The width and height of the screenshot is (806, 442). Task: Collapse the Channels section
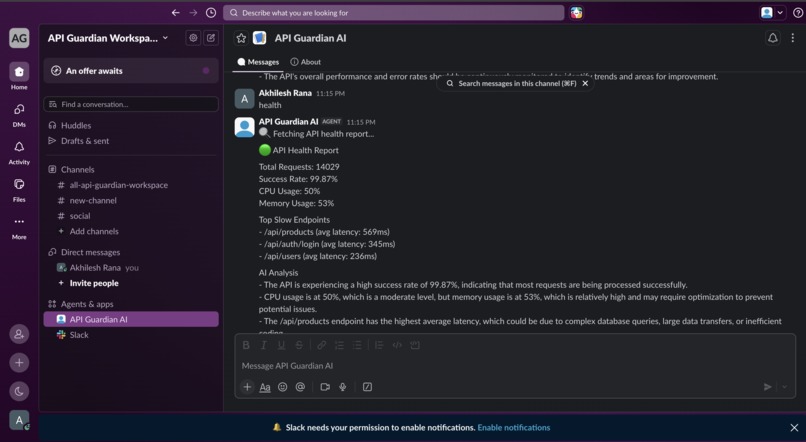(x=78, y=170)
